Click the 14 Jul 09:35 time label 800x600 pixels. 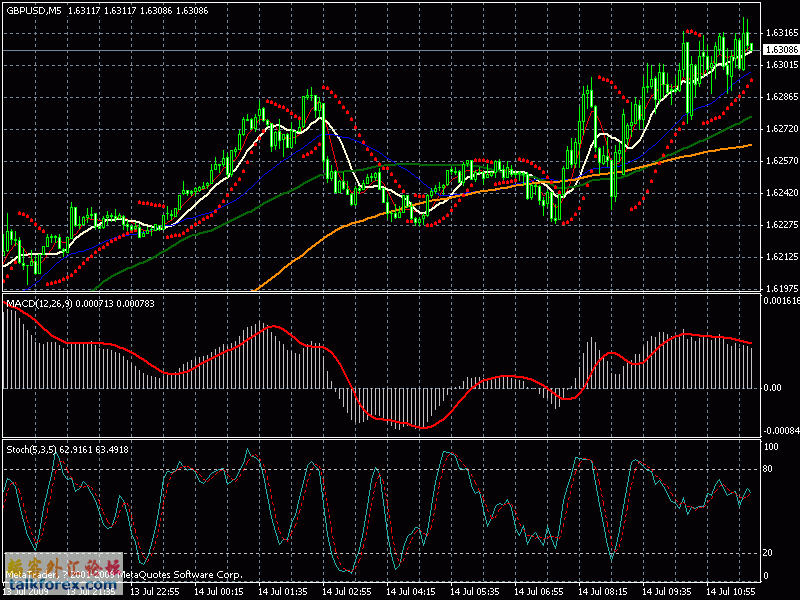click(x=667, y=592)
